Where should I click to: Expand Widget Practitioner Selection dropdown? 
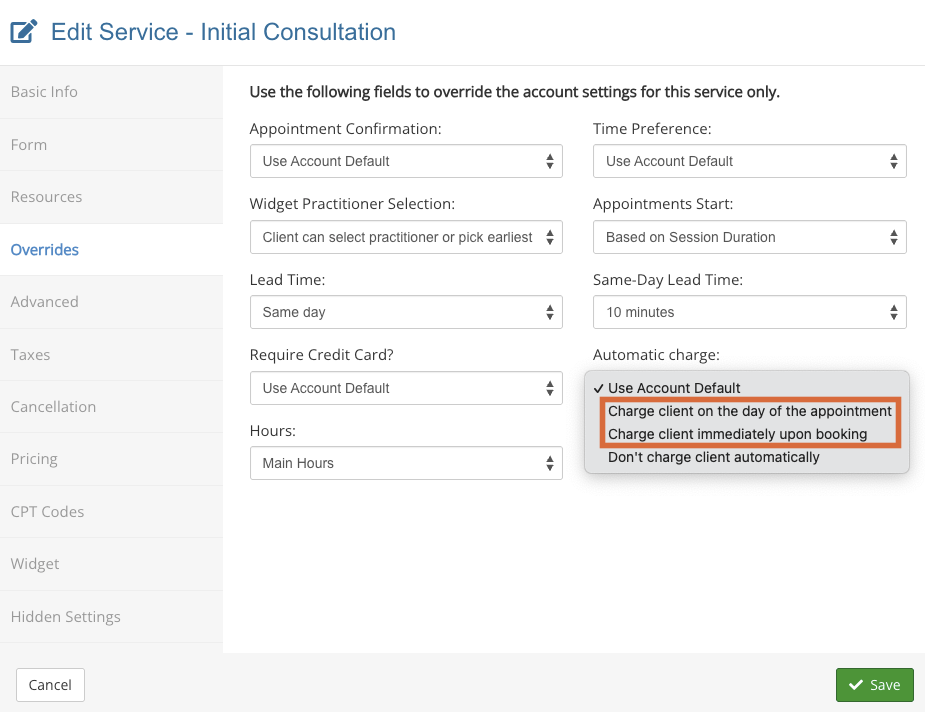pyautogui.click(x=405, y=237)
